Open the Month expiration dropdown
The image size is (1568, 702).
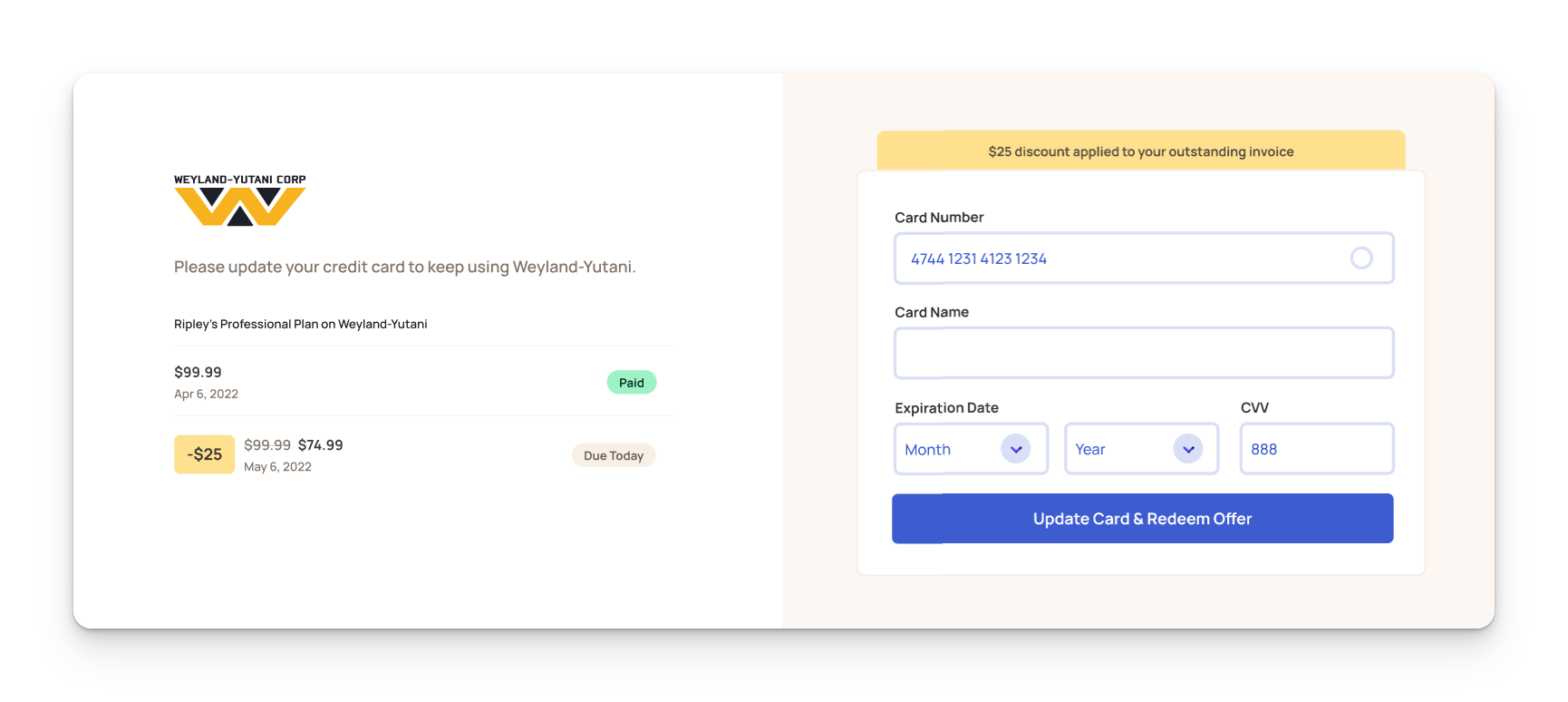coord(971,449)
